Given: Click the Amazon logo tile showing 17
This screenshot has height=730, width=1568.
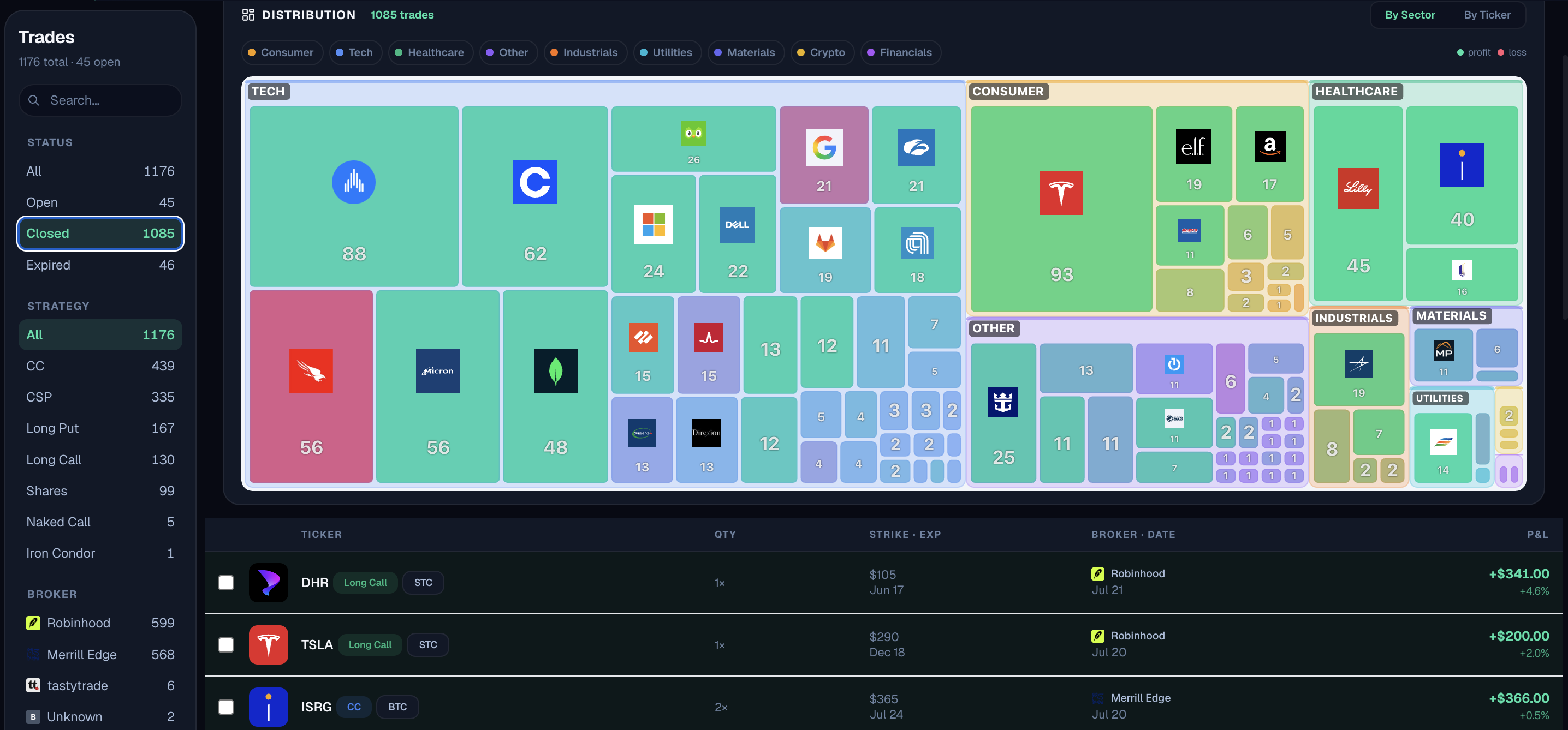Looking at the screenshot, I should click(x=1269, y=154).
